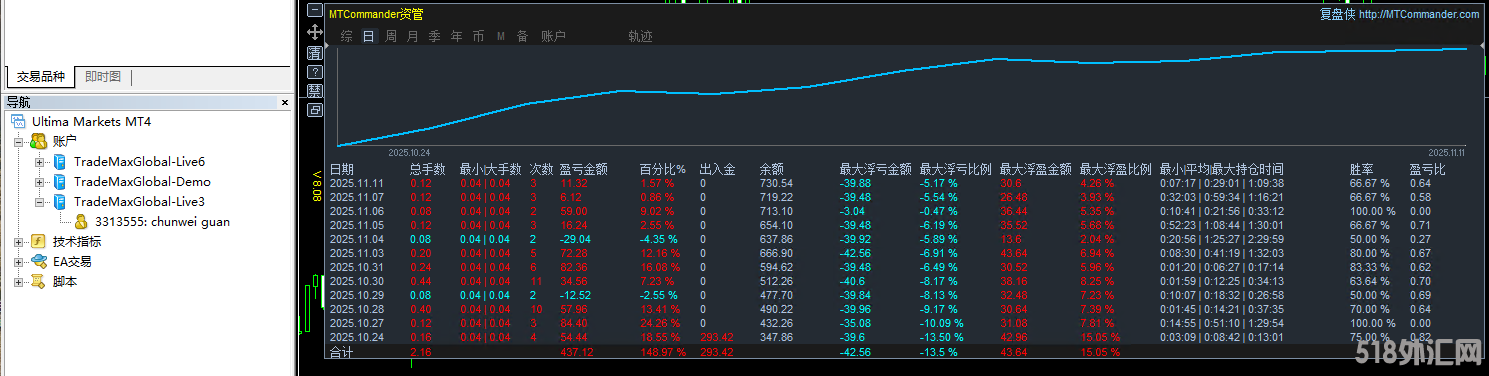Expand the 技术指标 node
Image resolution: width=1489 pixels, height=376 pixels.
point(19,242)
